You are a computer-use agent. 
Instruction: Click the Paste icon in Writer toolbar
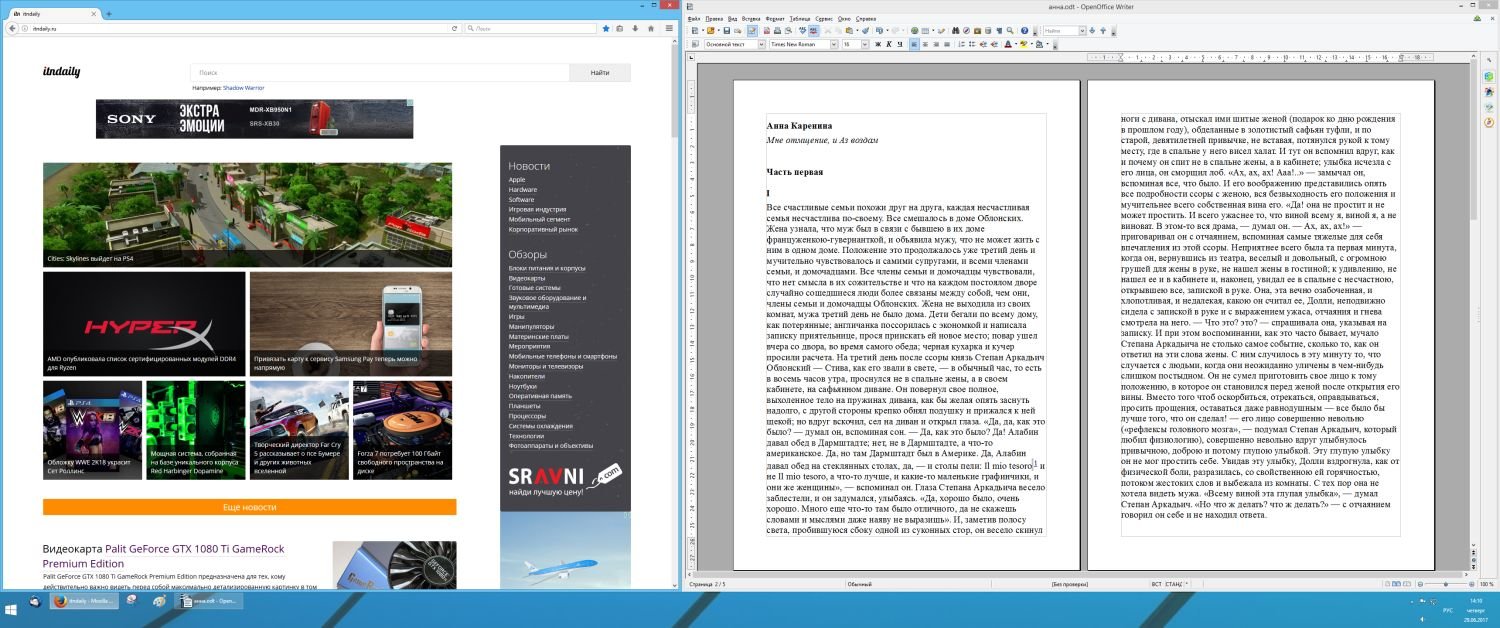tap(849, 31)
